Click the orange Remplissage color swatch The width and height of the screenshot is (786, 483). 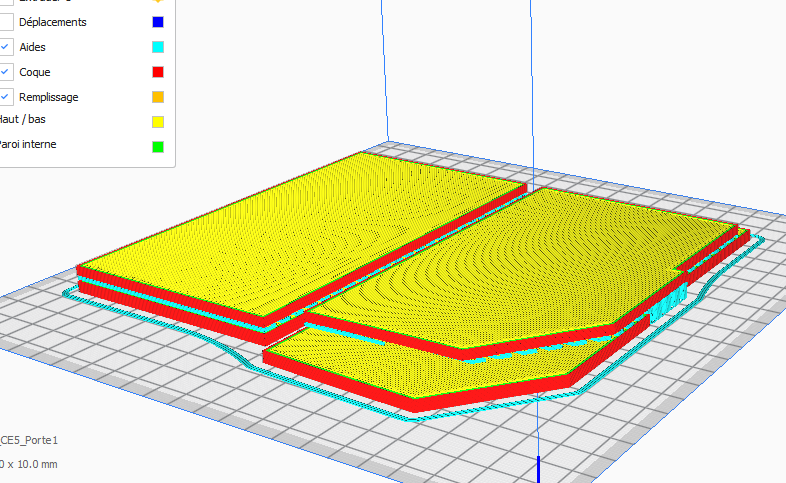158,97
